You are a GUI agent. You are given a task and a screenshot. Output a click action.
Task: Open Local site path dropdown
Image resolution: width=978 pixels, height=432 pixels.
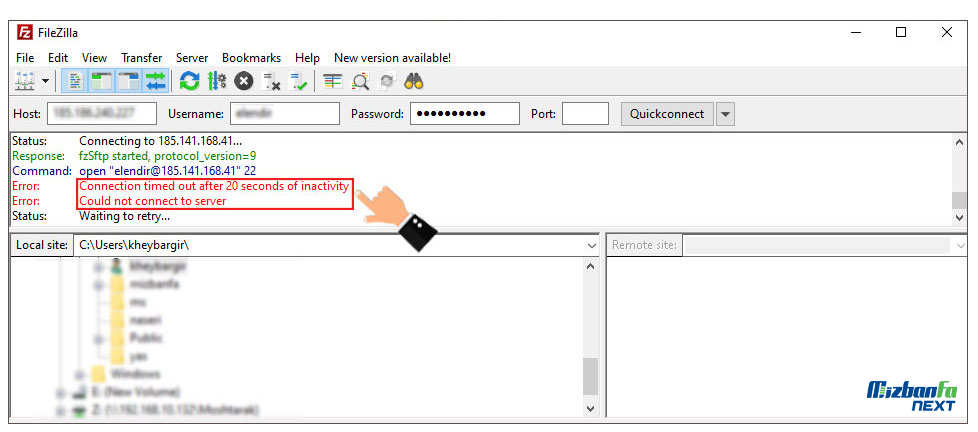[x=593, y=246]
